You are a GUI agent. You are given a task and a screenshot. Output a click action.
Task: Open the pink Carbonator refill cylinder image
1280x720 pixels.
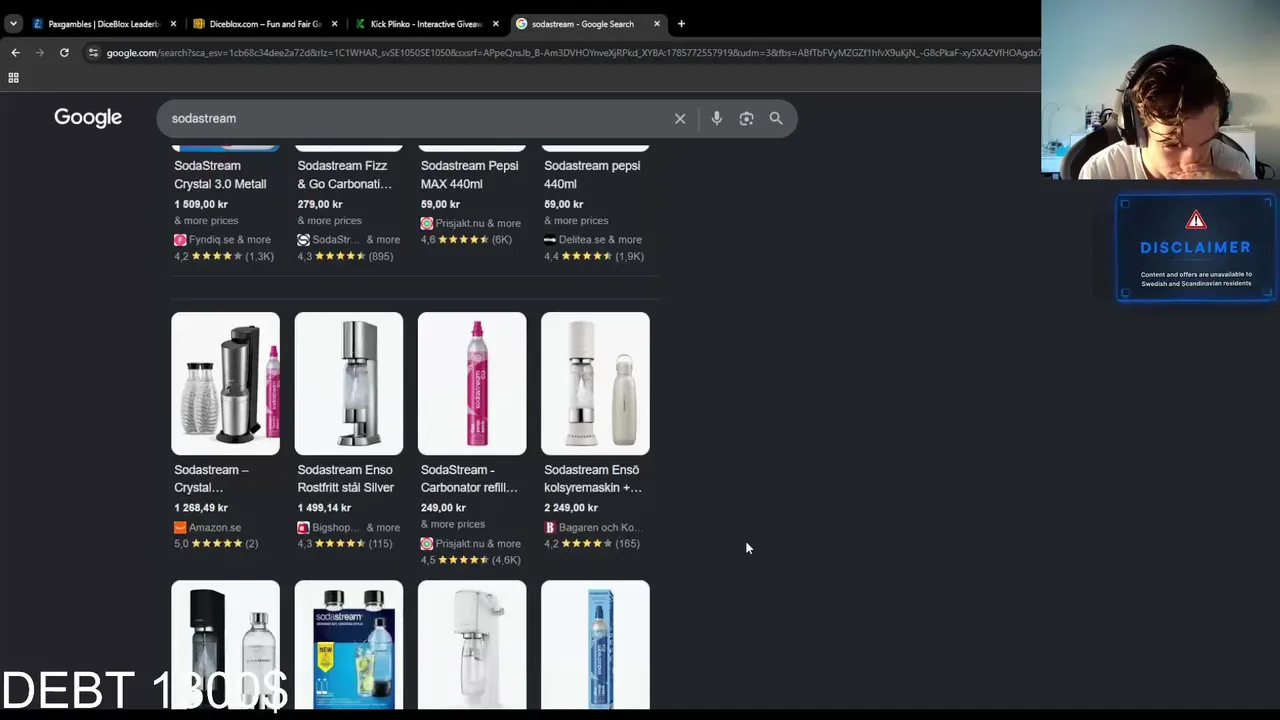472,384
